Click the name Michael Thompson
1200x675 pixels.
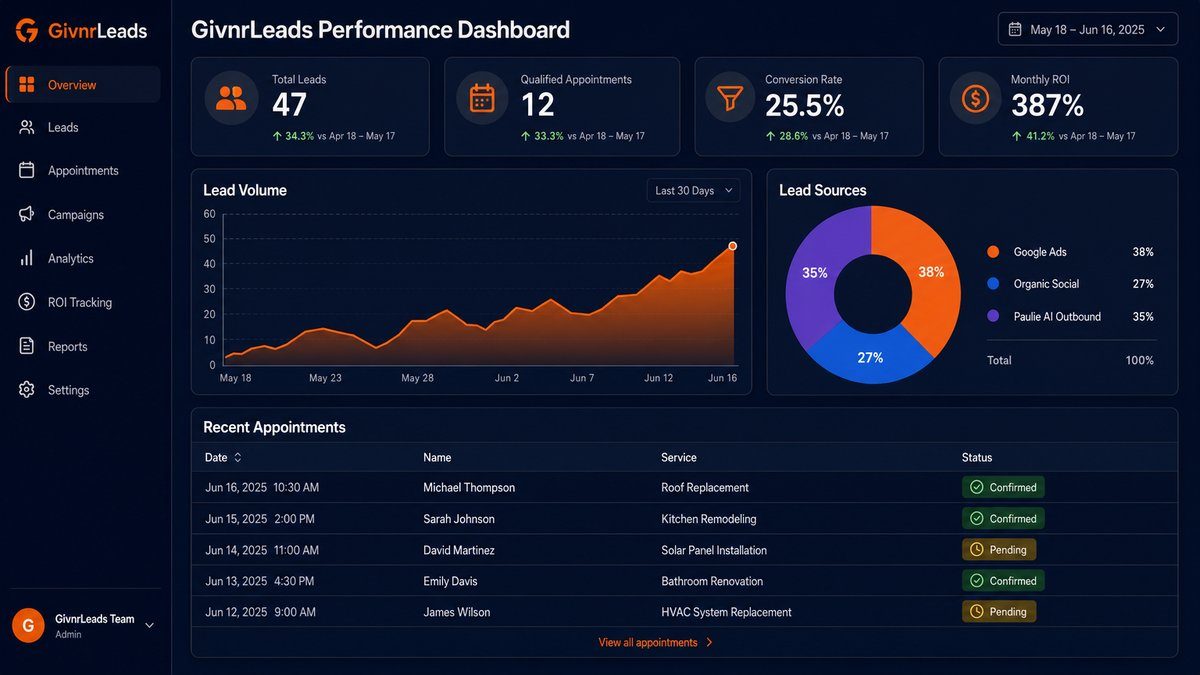pyautogui.click(x=469, y=487)
